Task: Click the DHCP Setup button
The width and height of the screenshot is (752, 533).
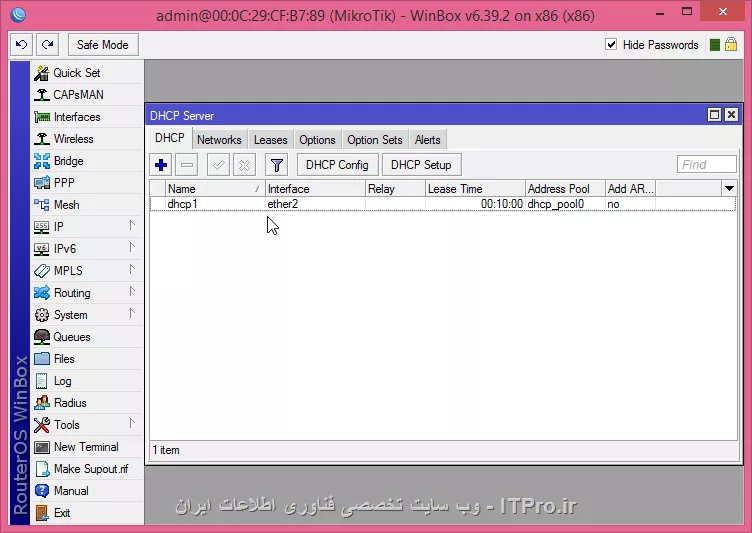Action: click(x=421, y=165)
